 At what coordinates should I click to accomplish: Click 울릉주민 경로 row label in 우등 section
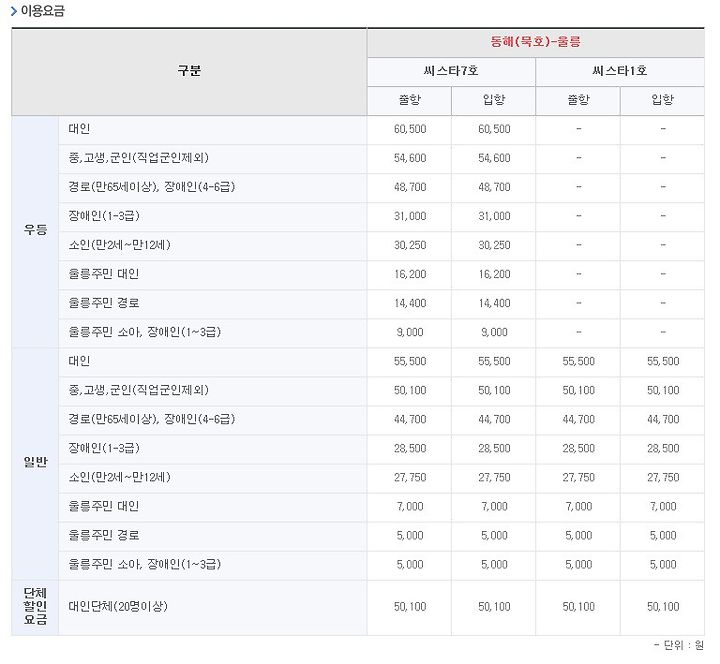pyautogui.click(x=104, y=303)
